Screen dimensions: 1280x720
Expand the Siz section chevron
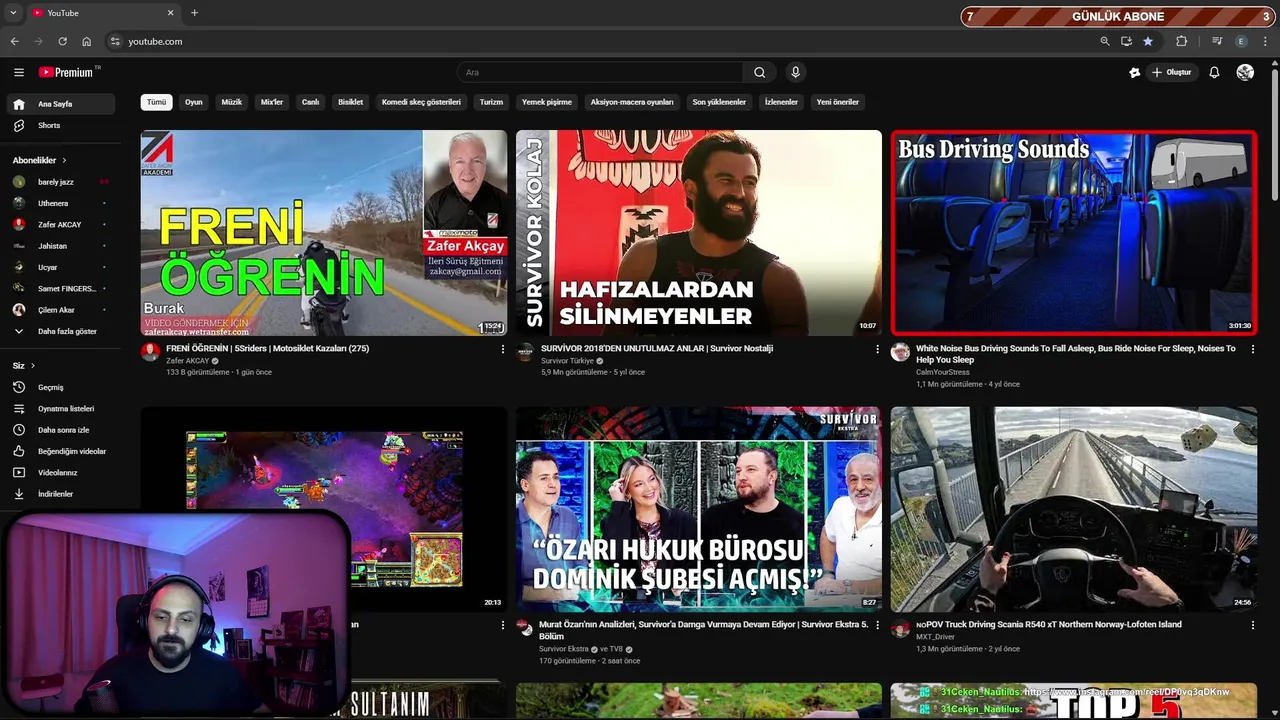(x=32, y=366)
